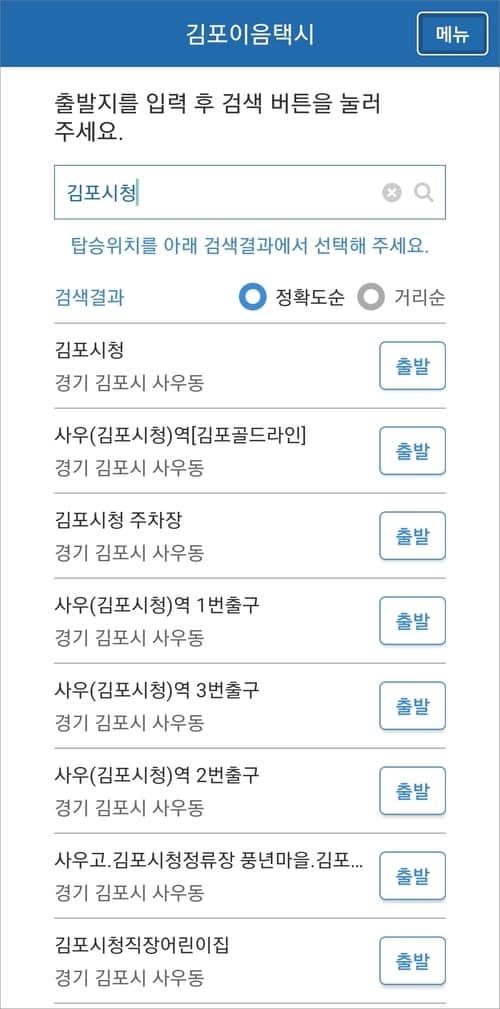Tap 출발 for 김포시청
This screenshot has height=1009, width=500.
412,366
